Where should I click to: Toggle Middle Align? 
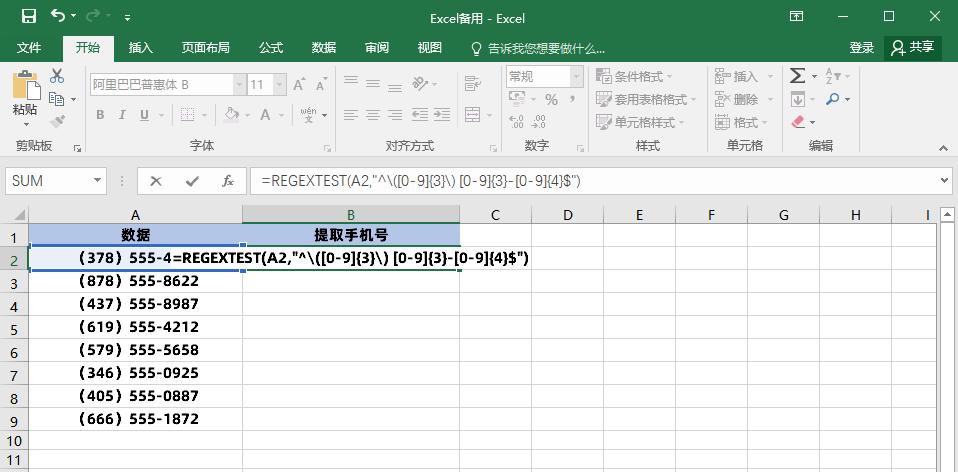point(373,82)
